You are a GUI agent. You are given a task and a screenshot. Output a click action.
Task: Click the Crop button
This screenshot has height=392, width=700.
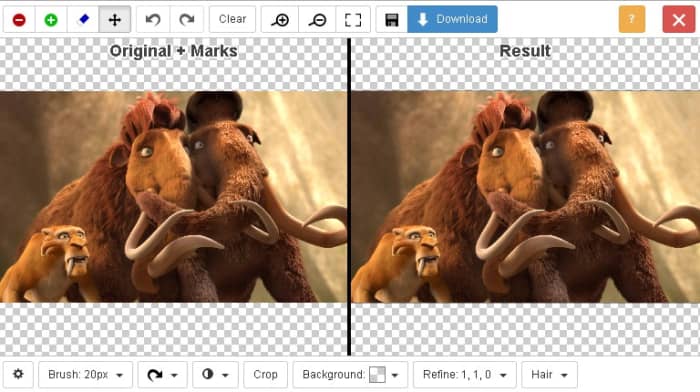click(x=265, y=374)
